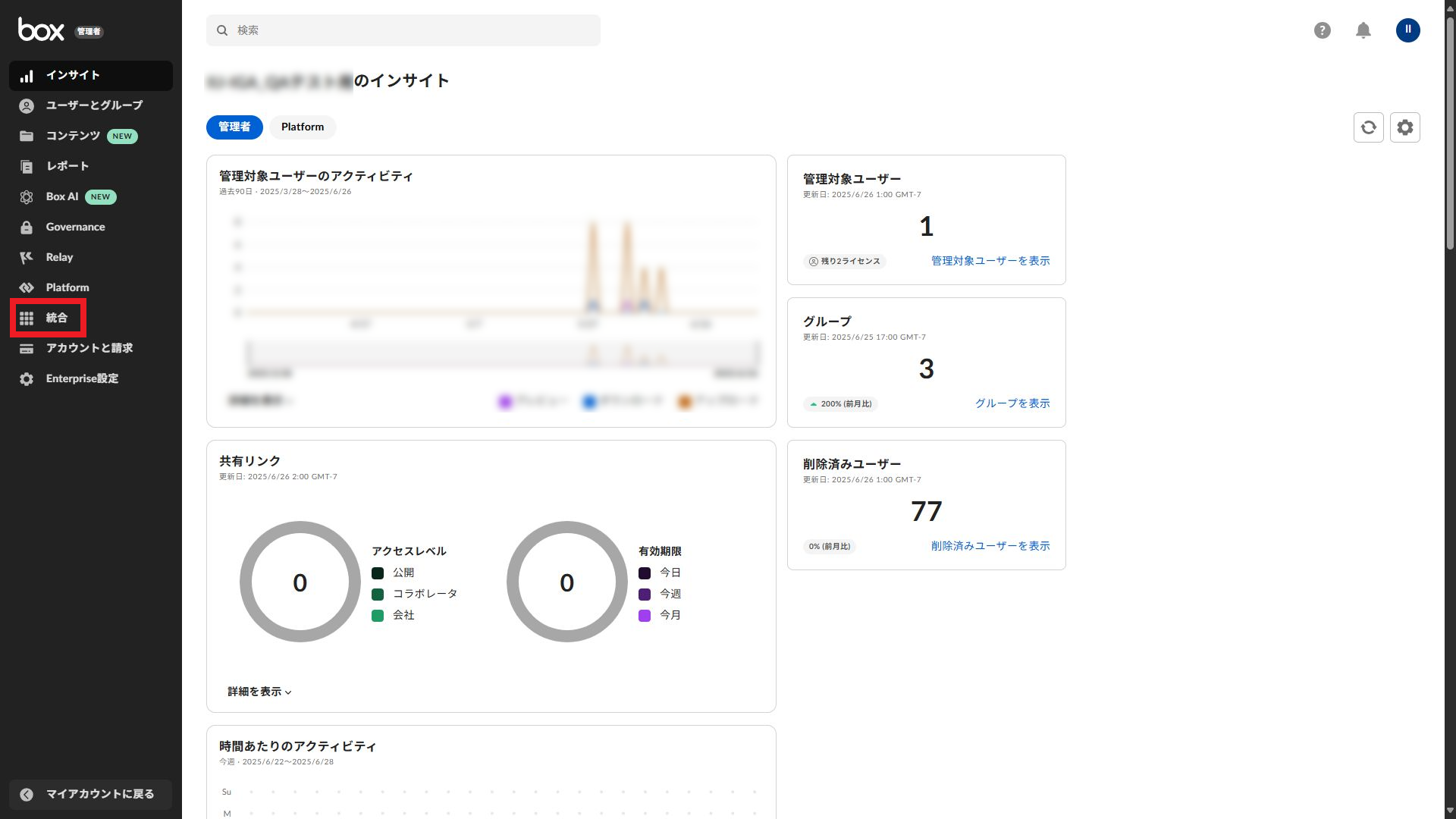This screenshot has width=1456, height=819.
Task: Open the Platform sidebar icon
Action: point(27,288)
